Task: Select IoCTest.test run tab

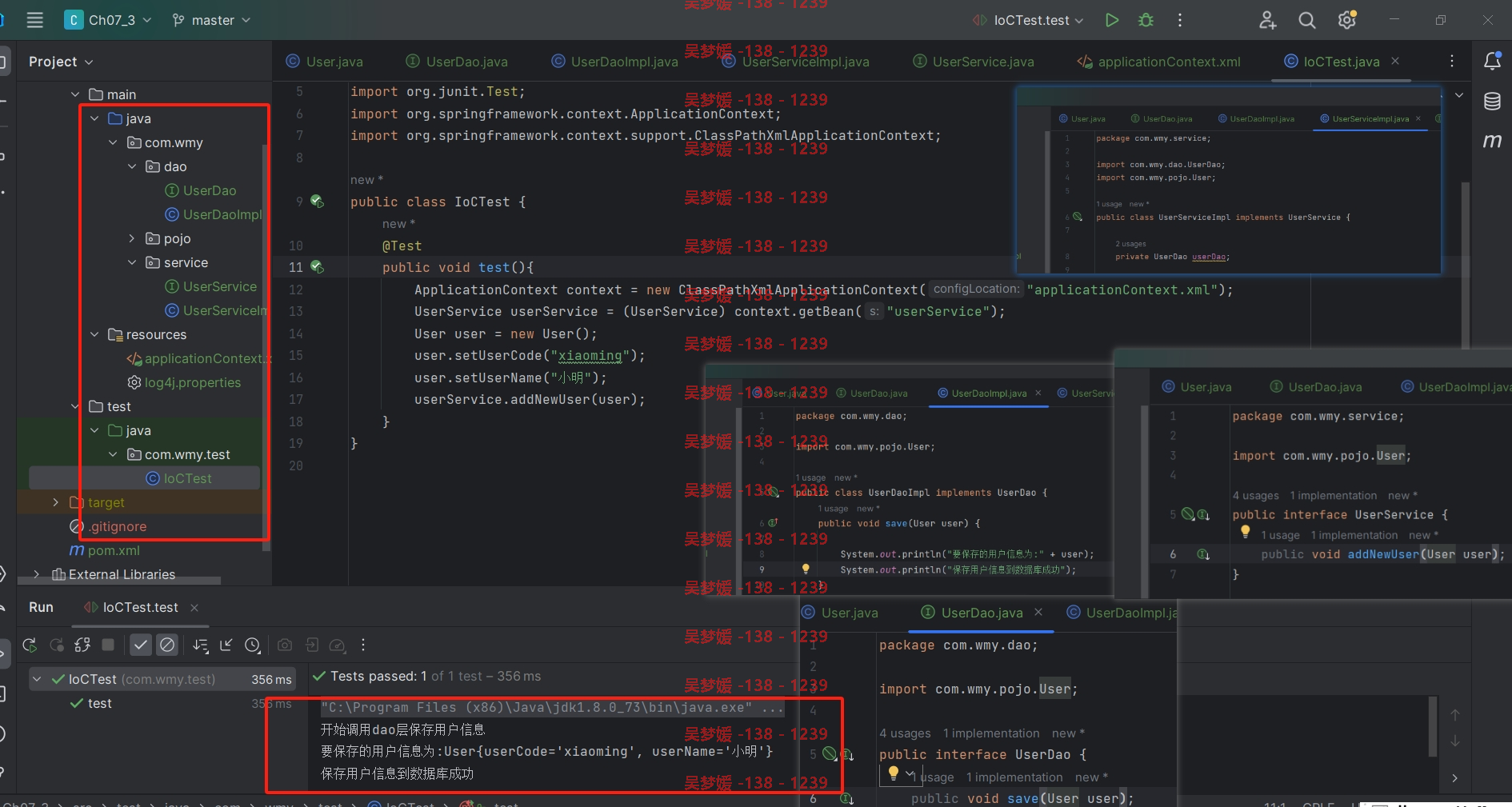Action: (x=131, y=607)
